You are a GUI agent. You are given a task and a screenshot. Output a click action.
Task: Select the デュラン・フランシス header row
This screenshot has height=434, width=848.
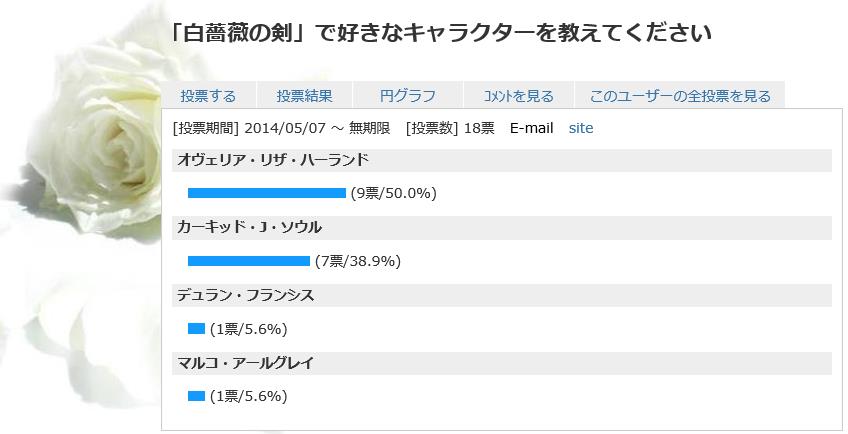pos(501,295)
